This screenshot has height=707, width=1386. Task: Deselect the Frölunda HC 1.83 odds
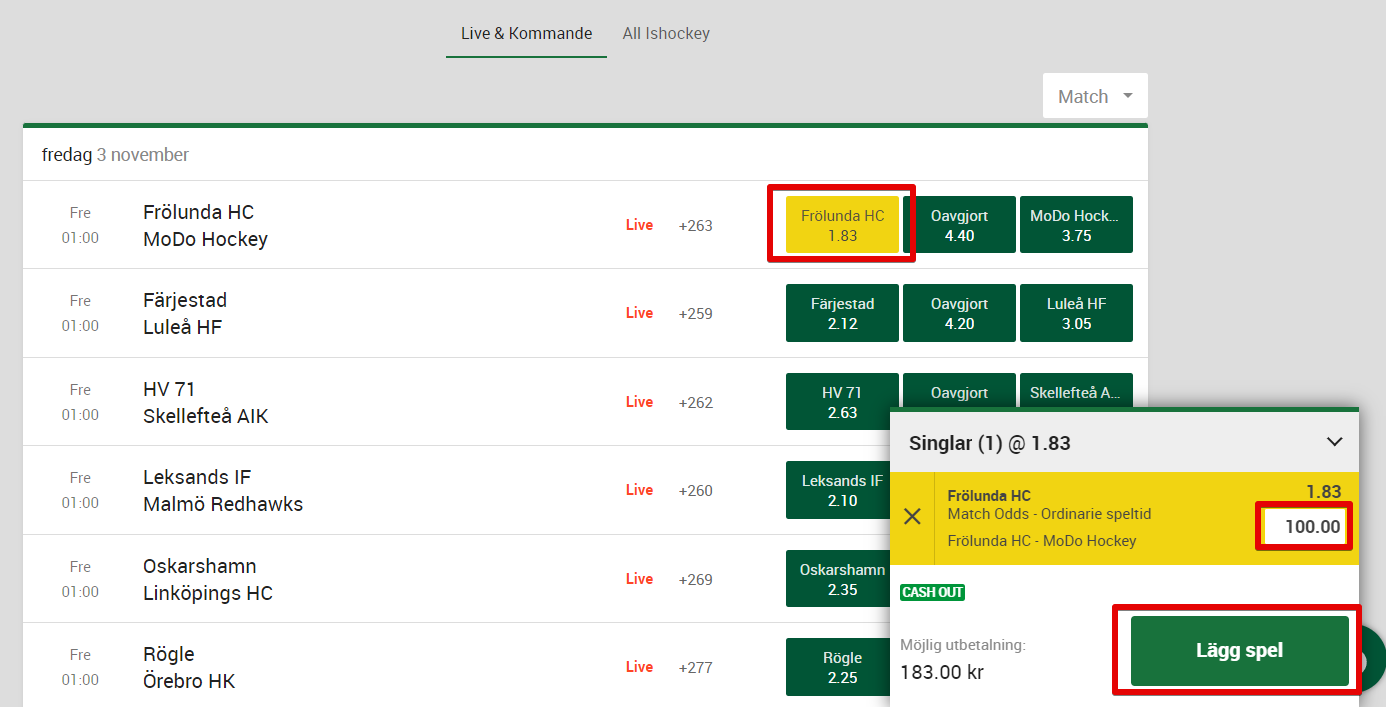coord(842,224)
